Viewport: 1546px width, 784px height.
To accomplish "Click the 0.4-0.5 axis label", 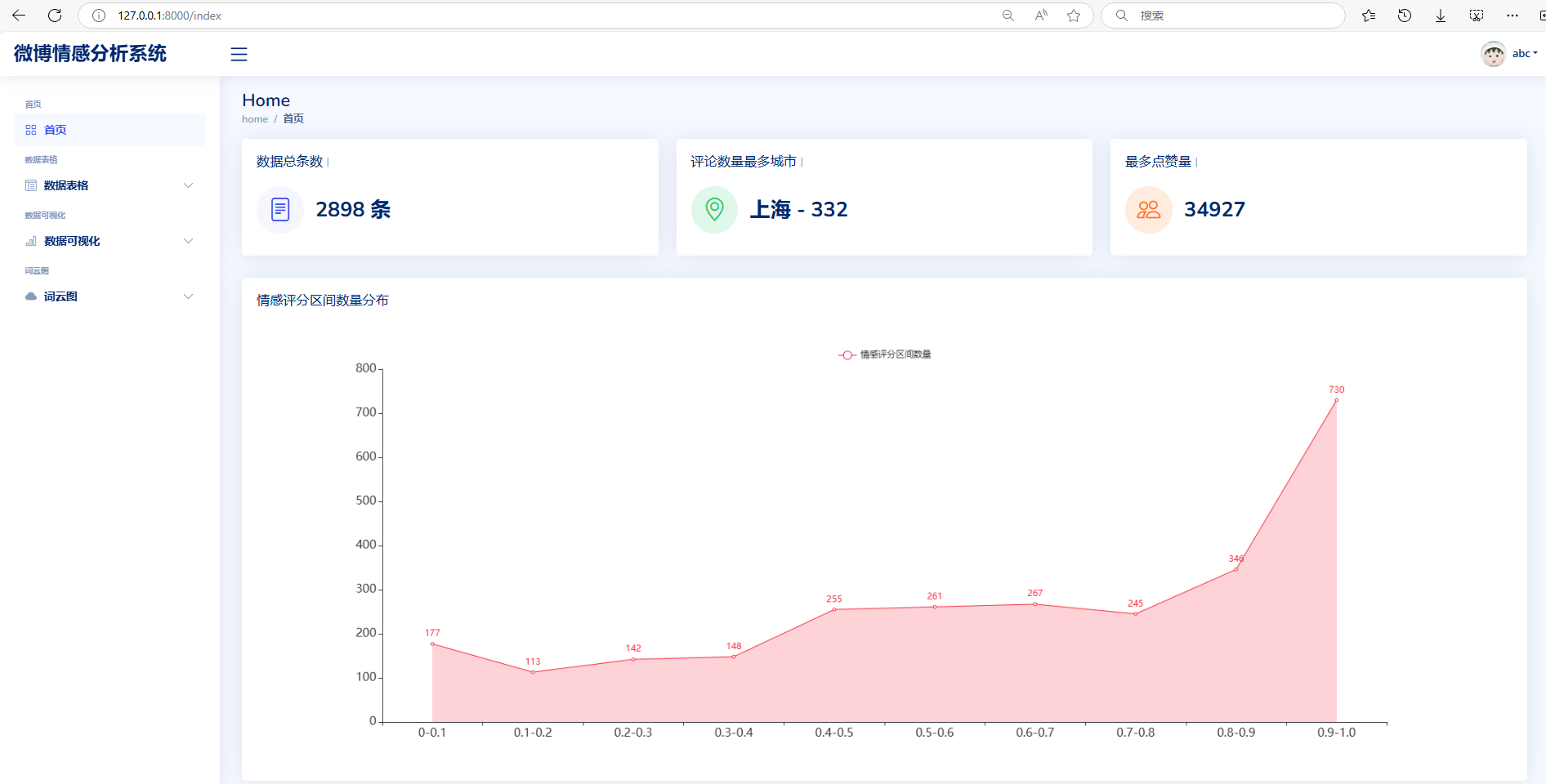I will [834, 733].
